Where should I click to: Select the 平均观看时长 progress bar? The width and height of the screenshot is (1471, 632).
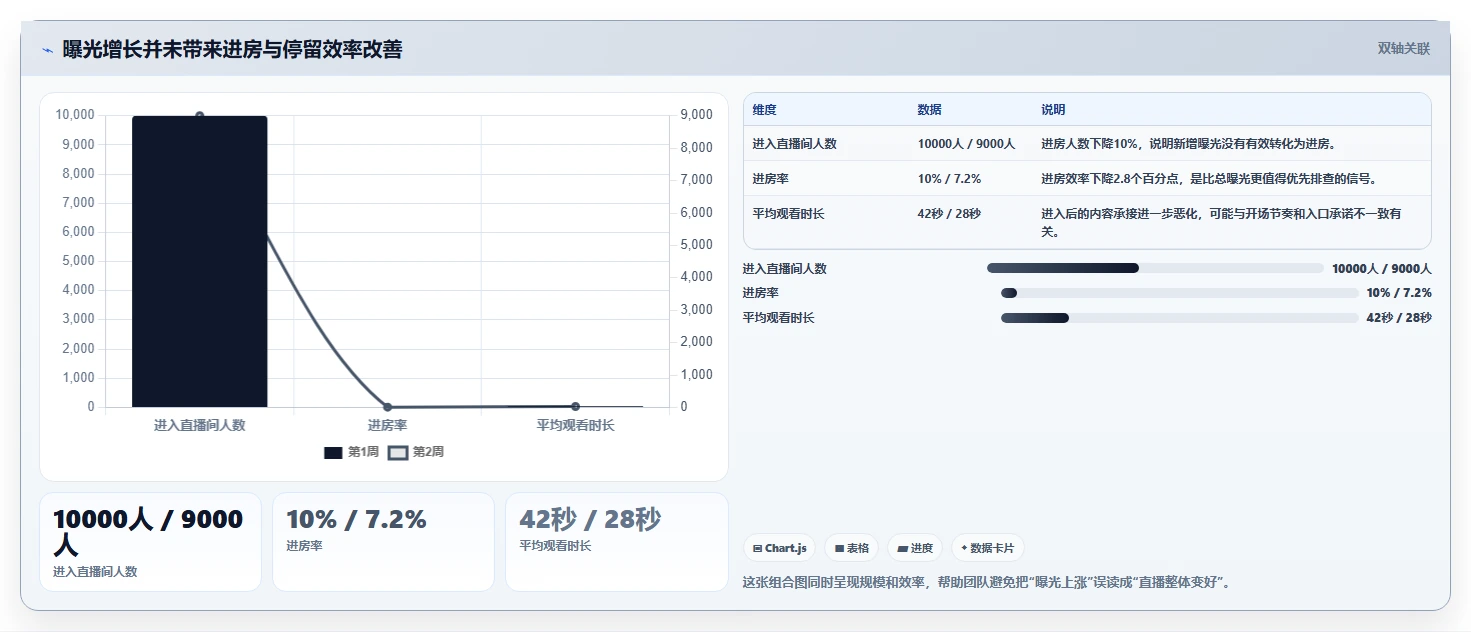pos(1180,318)
